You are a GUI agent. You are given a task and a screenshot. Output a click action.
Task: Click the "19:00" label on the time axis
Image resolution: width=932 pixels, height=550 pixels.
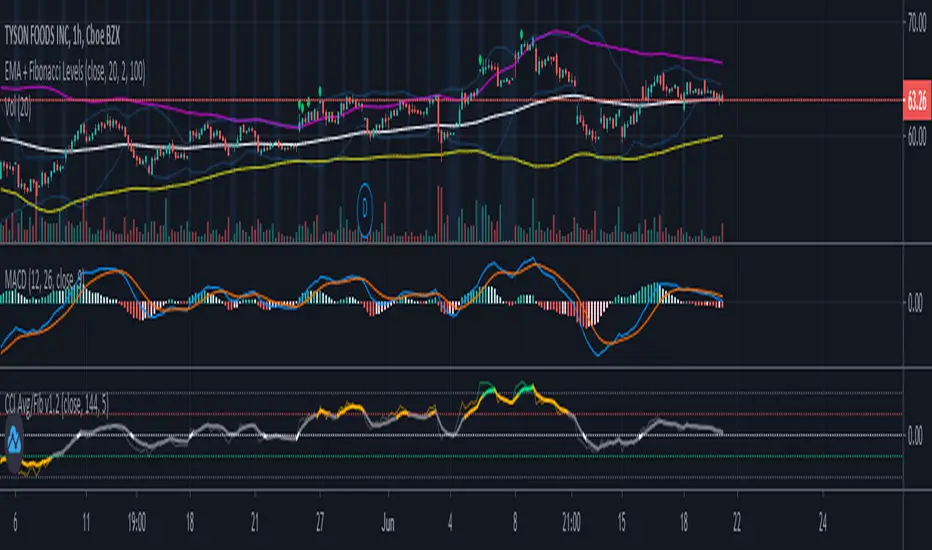138,521
